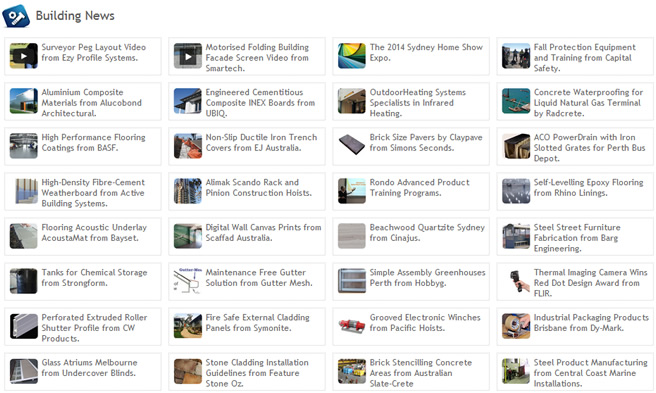Open Concrete Waterproofing for Liquid Natural Gas link

tap(588, 103)
